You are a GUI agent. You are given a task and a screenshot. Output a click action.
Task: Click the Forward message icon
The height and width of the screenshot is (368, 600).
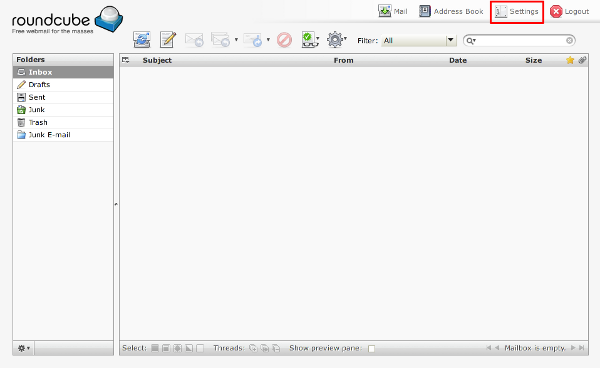pyautogui.click(x=253, y=40)
